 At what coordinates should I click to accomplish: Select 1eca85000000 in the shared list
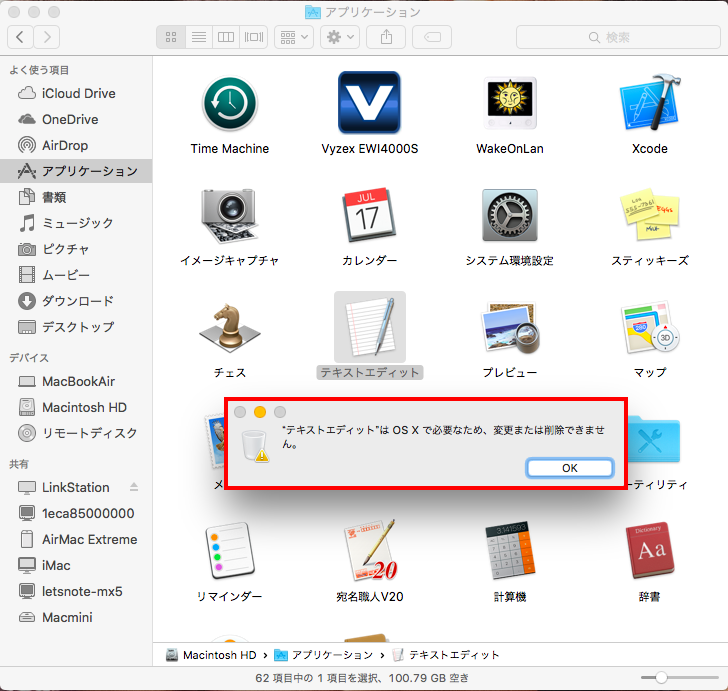coord(76,513)
